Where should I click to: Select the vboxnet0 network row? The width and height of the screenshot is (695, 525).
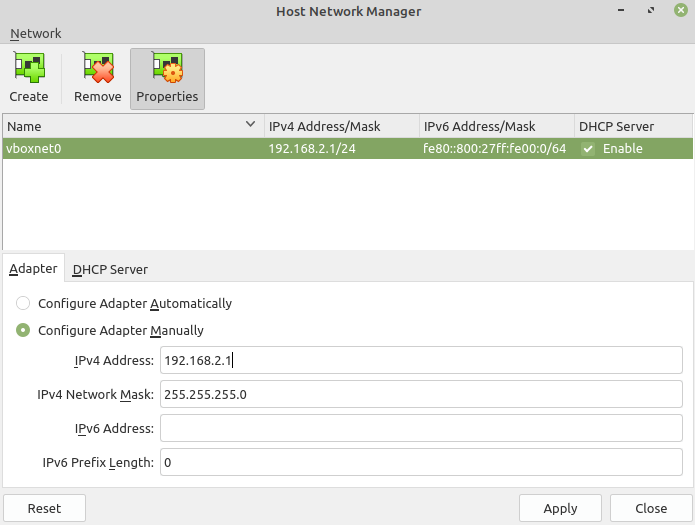point(130,149)
